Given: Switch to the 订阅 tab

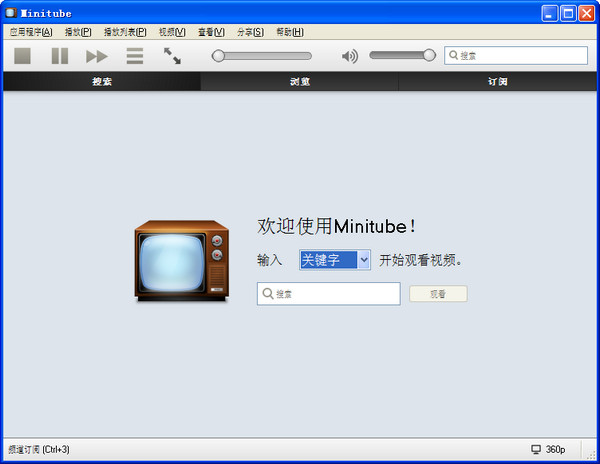Looking at the screenshot, I should [497, 81].
